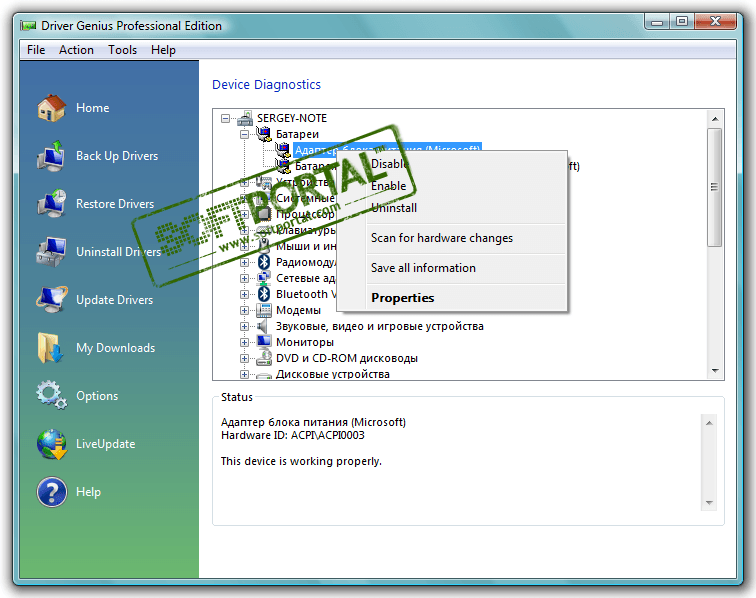The height and width of the screenshot is (598, 756).
Task: Click device tree scrollbar up arrow
Action: point(715,119)
